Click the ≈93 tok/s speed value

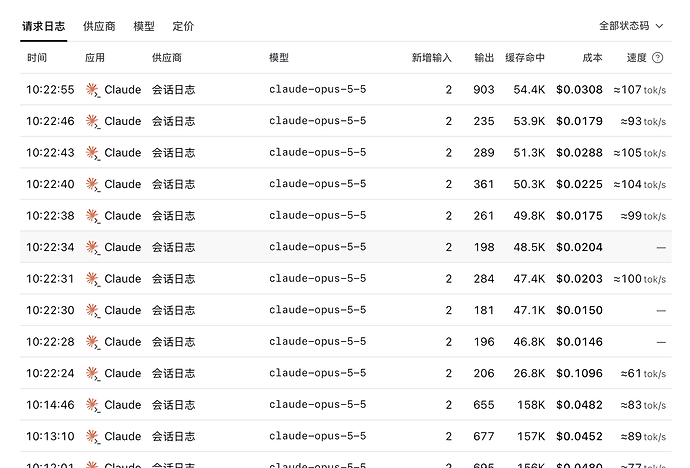click(x=643, y=121)
